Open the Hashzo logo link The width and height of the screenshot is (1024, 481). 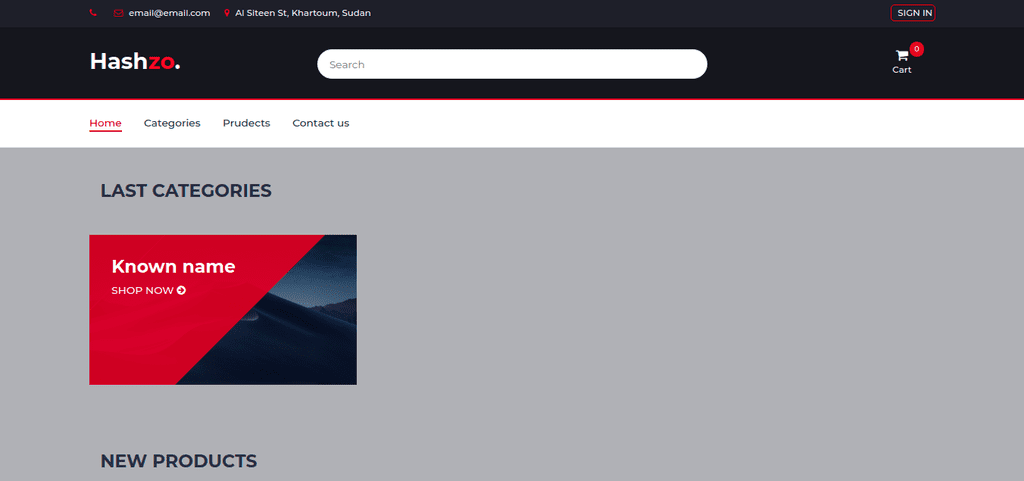click(135, 61)
